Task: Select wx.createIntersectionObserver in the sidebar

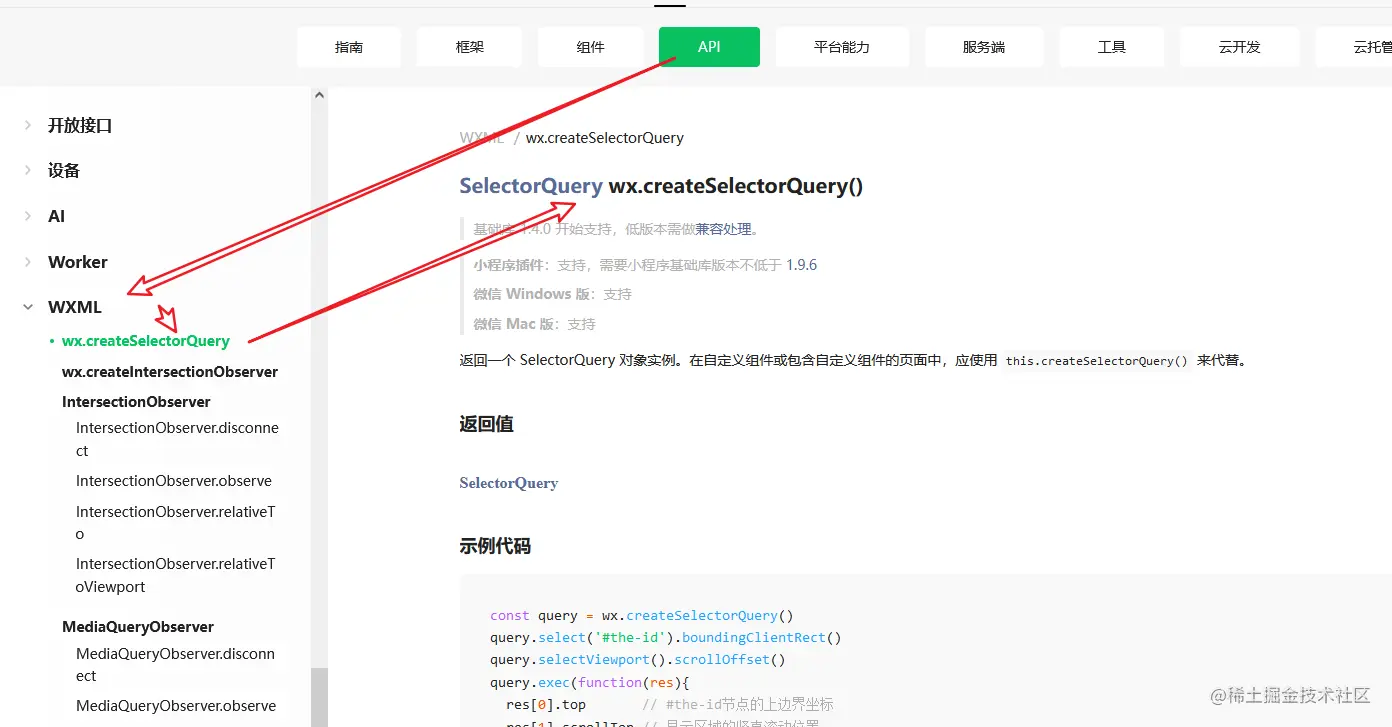Action: (170, 371)
